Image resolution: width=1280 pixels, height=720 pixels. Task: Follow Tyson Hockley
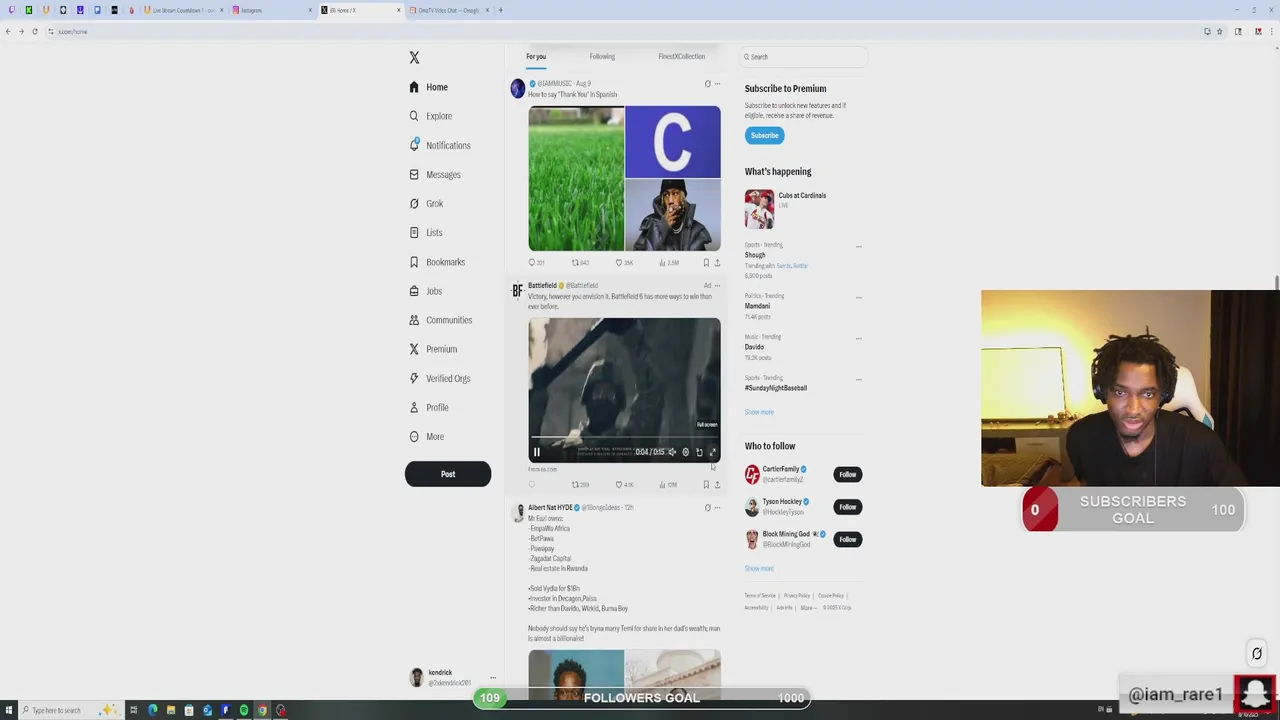[848, 507]
